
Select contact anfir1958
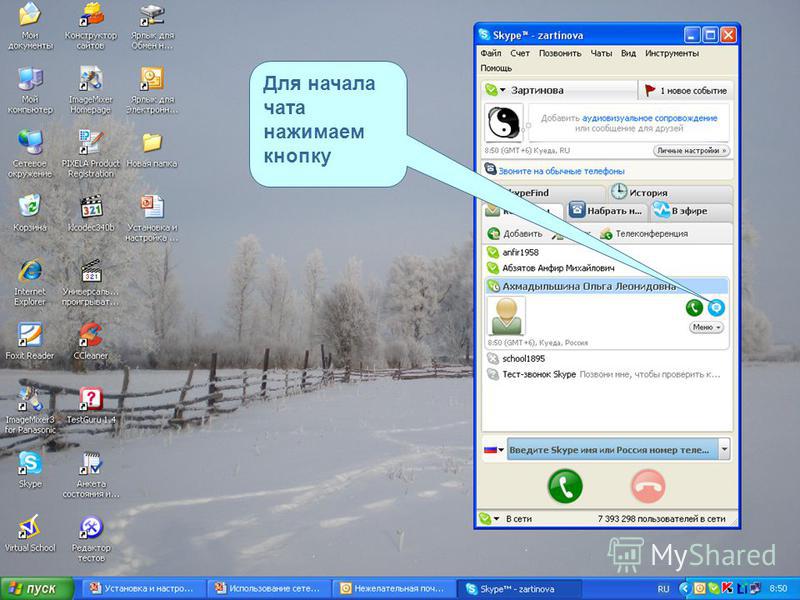click(x=606, y=252)
